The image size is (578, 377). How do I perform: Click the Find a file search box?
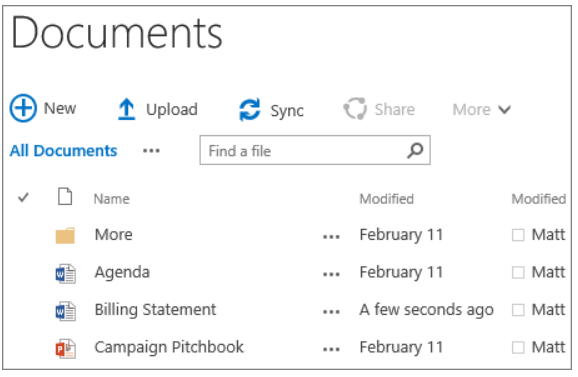(x=315, y=150)
